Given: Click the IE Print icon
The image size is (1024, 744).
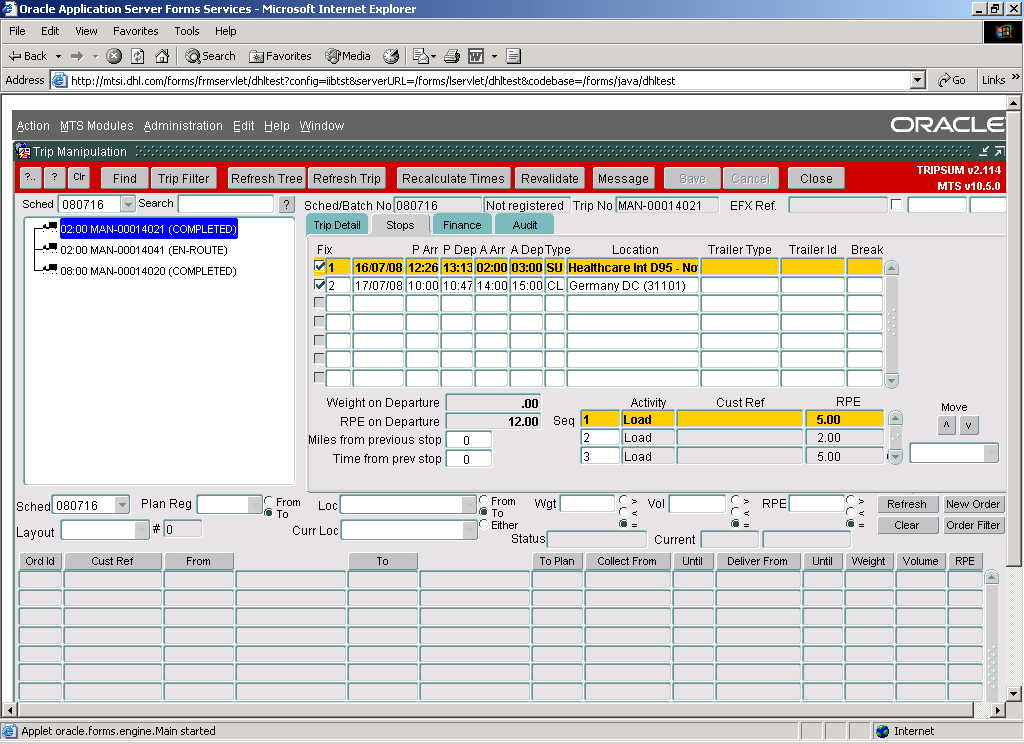Looking at the screenshot, I should [x=452, y=56].
